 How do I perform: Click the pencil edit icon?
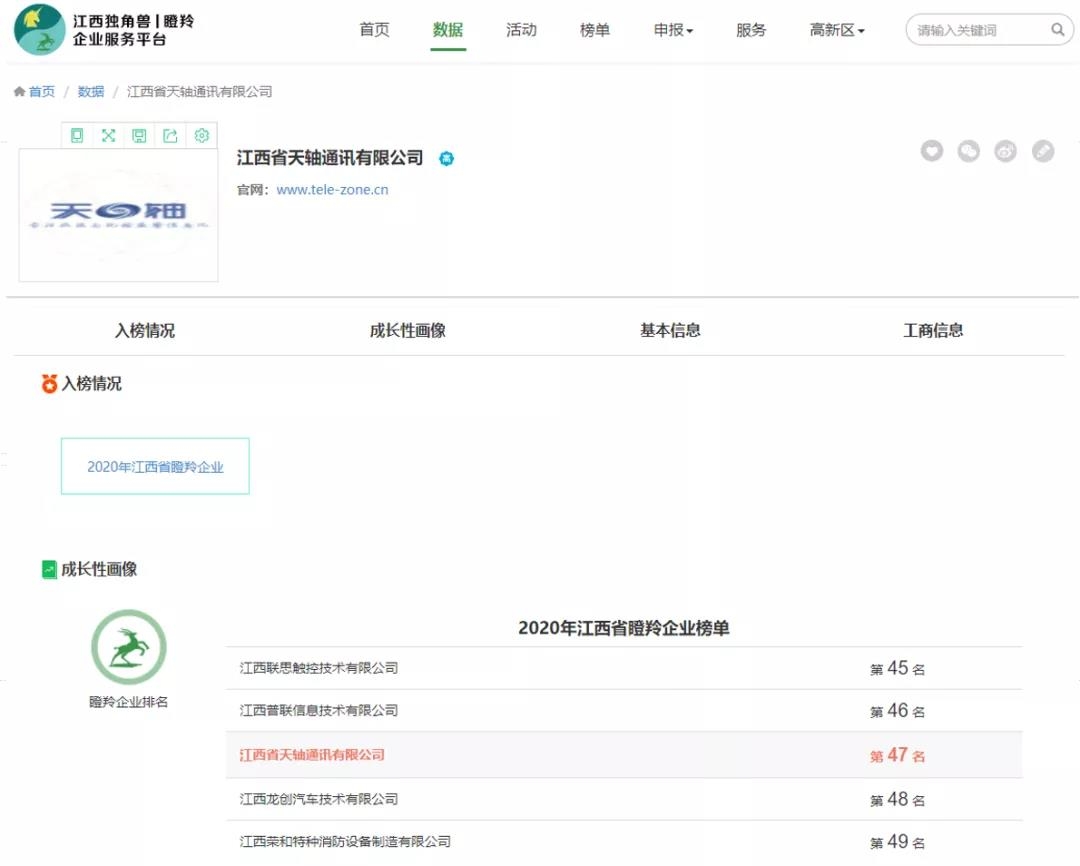pyautogui.click(x=1043, y=151)
